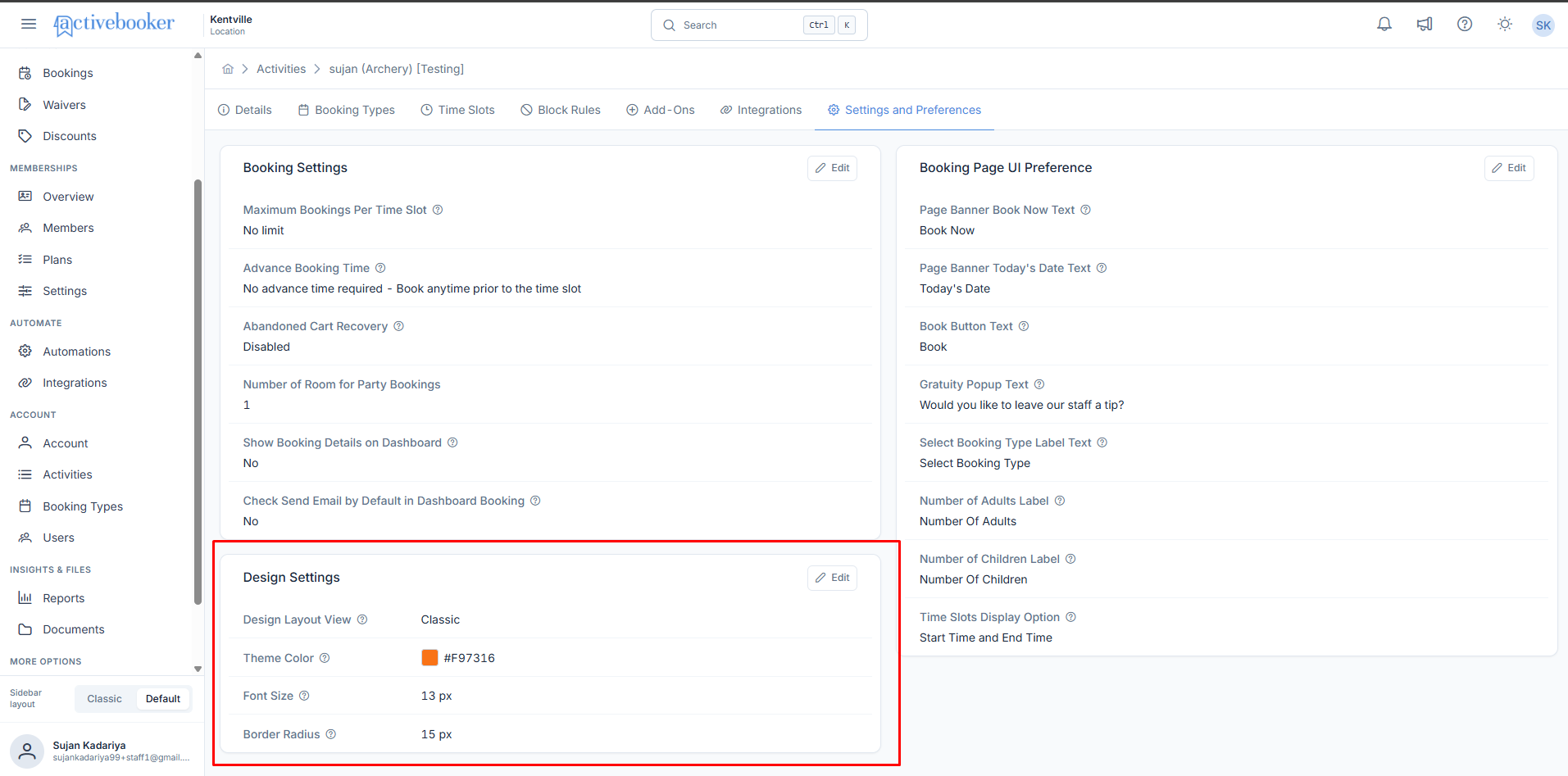Click help icon beside Select Booking Type Label Text
1568x776 pixels.
(x=1102, y=442)
